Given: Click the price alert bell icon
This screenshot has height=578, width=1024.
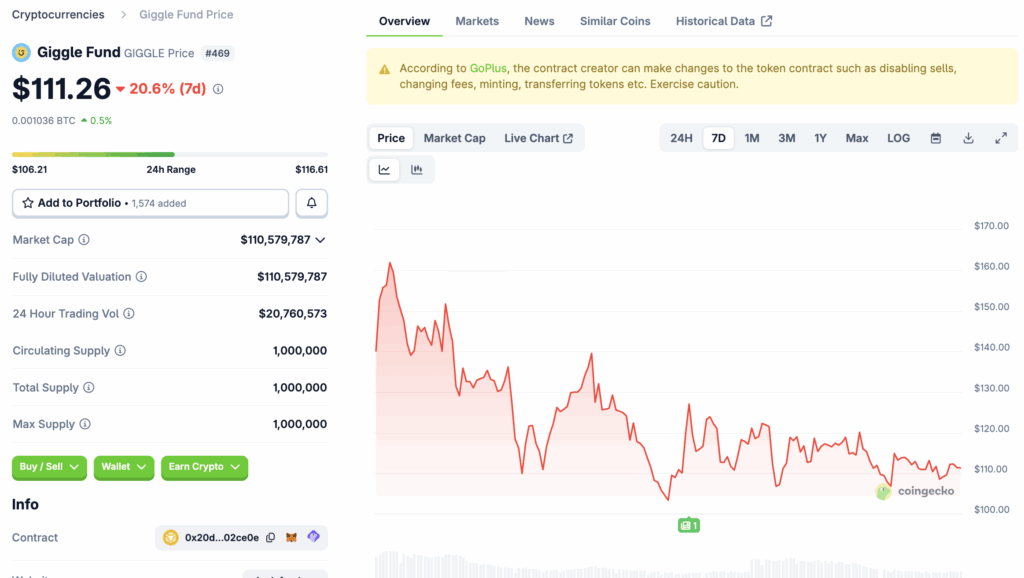Looking at the screenshot, I should click(x=312, y=203).
